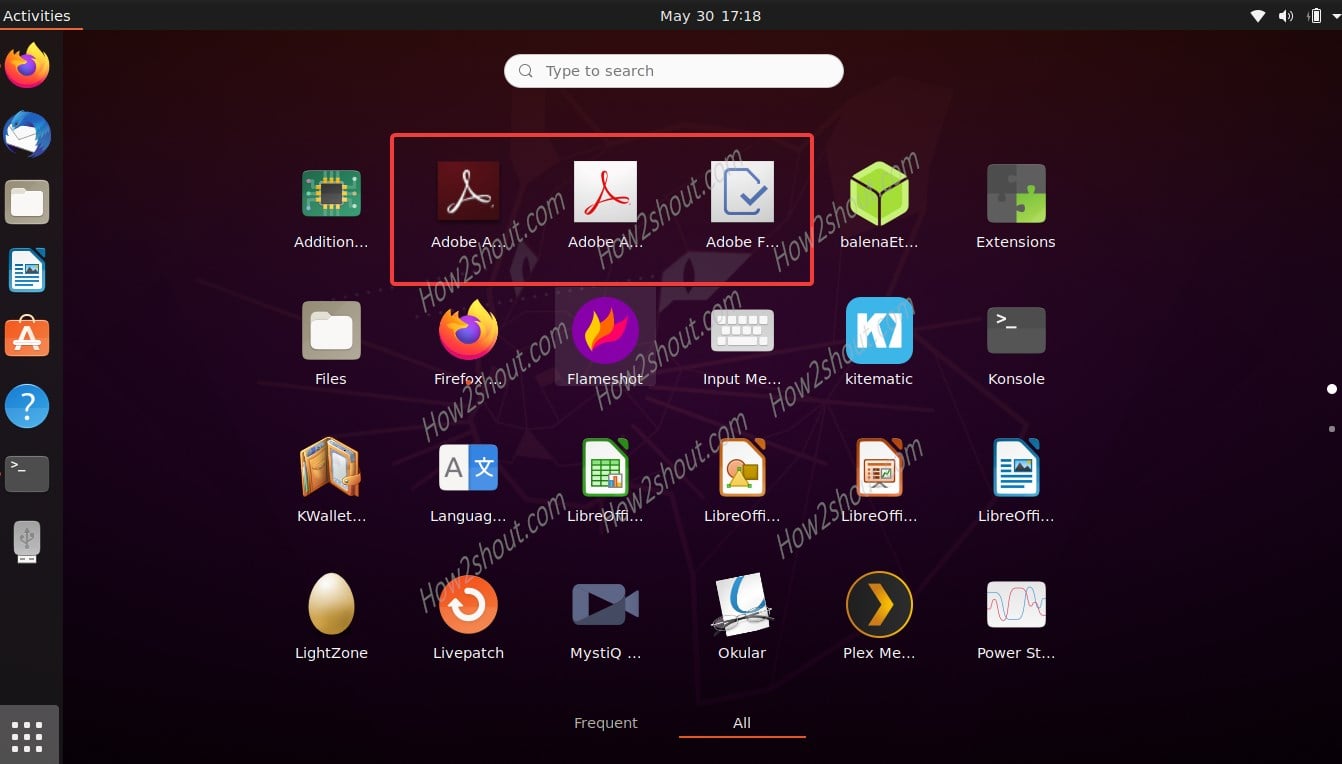The image size is (1342, 764).
Task: Start the LightZone photo editor
Action: point(331,604)
